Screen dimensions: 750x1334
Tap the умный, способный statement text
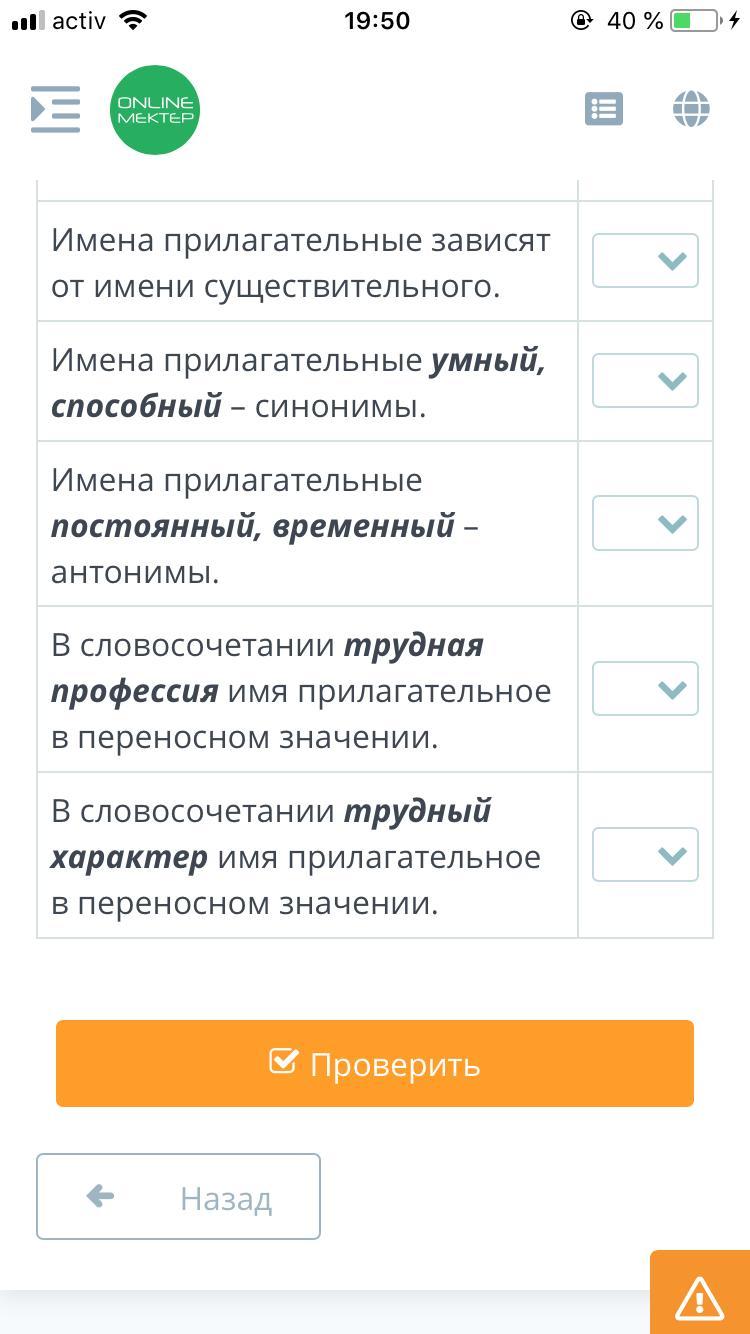tap(298, 383)
